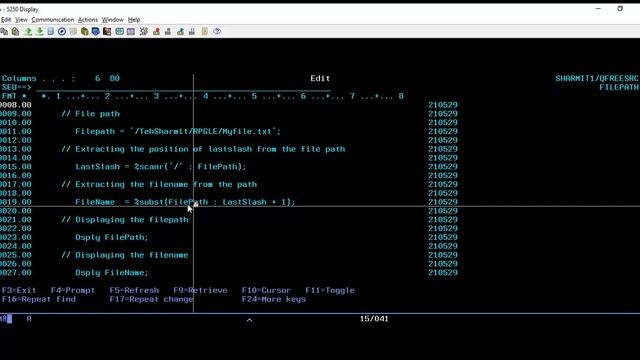This screenshot has width=640, height=360.
Task: Click the blue display screen toolbar icon
Action: pyautogui.click(x=50, y=31)
